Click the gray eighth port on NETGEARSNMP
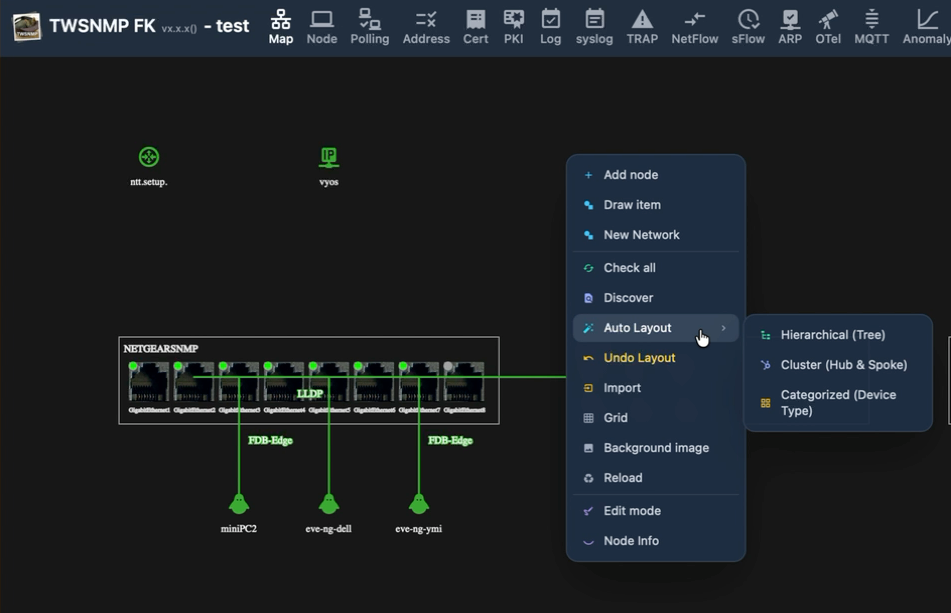The image size is (951, 613). click(464, 382)
